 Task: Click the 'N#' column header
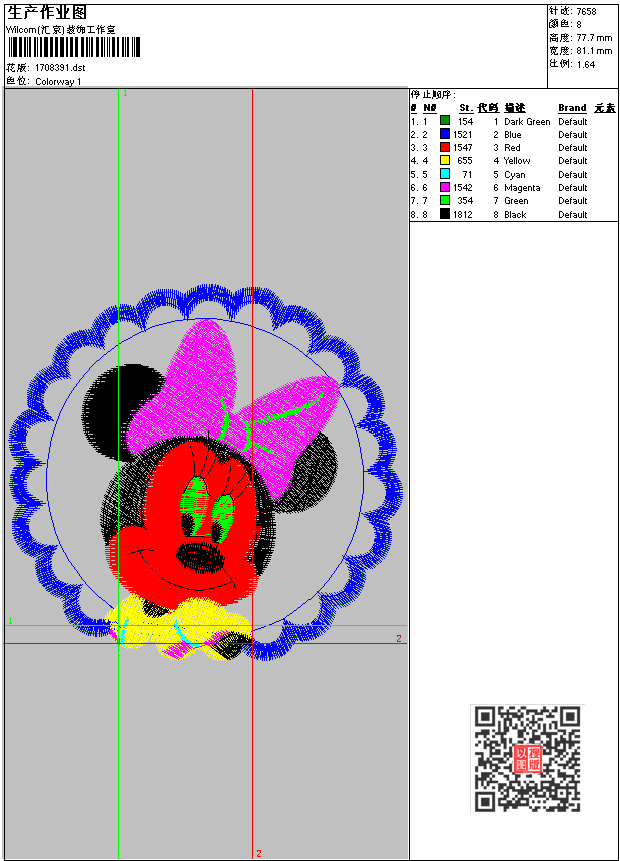[x=430, y=108]
